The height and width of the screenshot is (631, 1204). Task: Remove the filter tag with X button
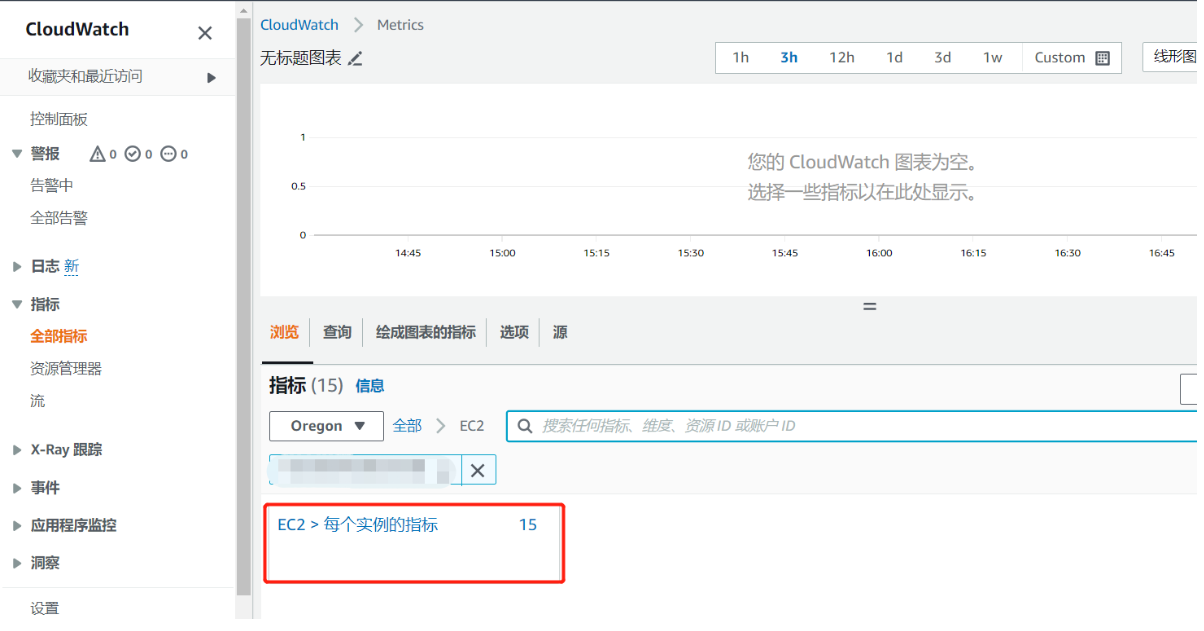[x=478, y=470]
